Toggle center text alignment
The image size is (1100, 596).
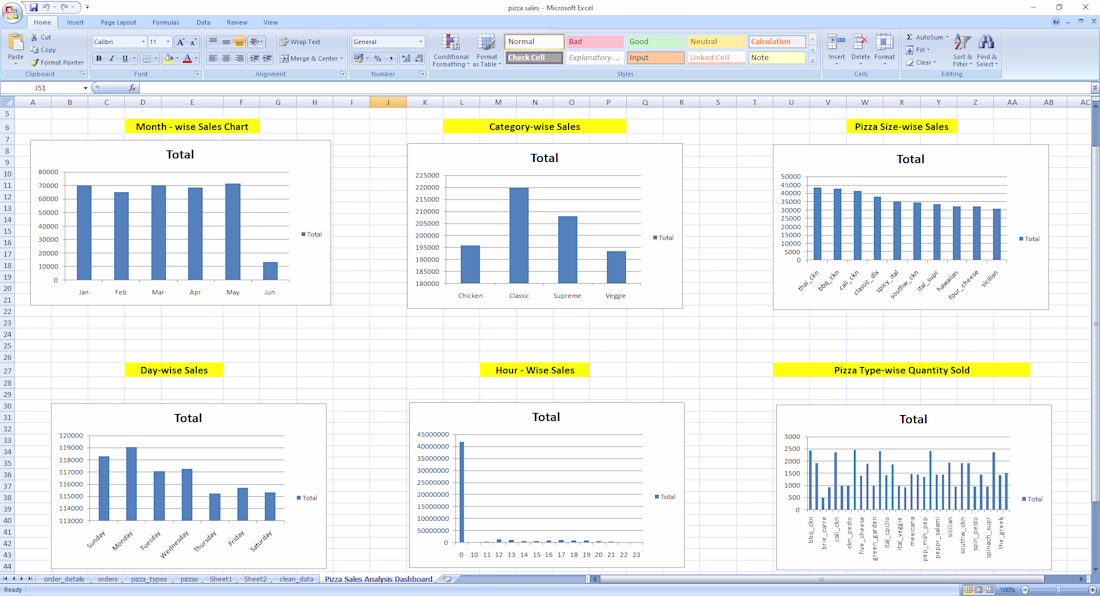pos(226,58)
